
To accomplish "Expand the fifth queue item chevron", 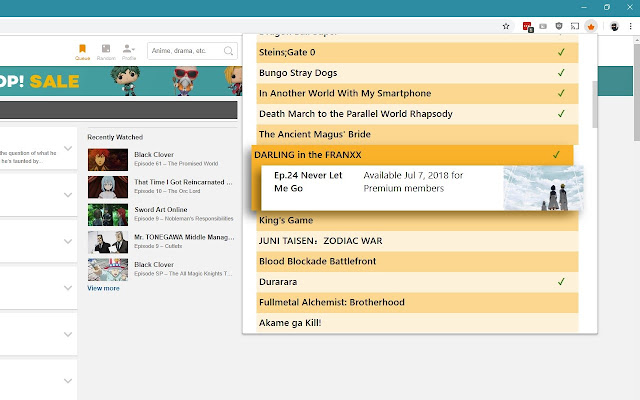I will coord(68,334).
